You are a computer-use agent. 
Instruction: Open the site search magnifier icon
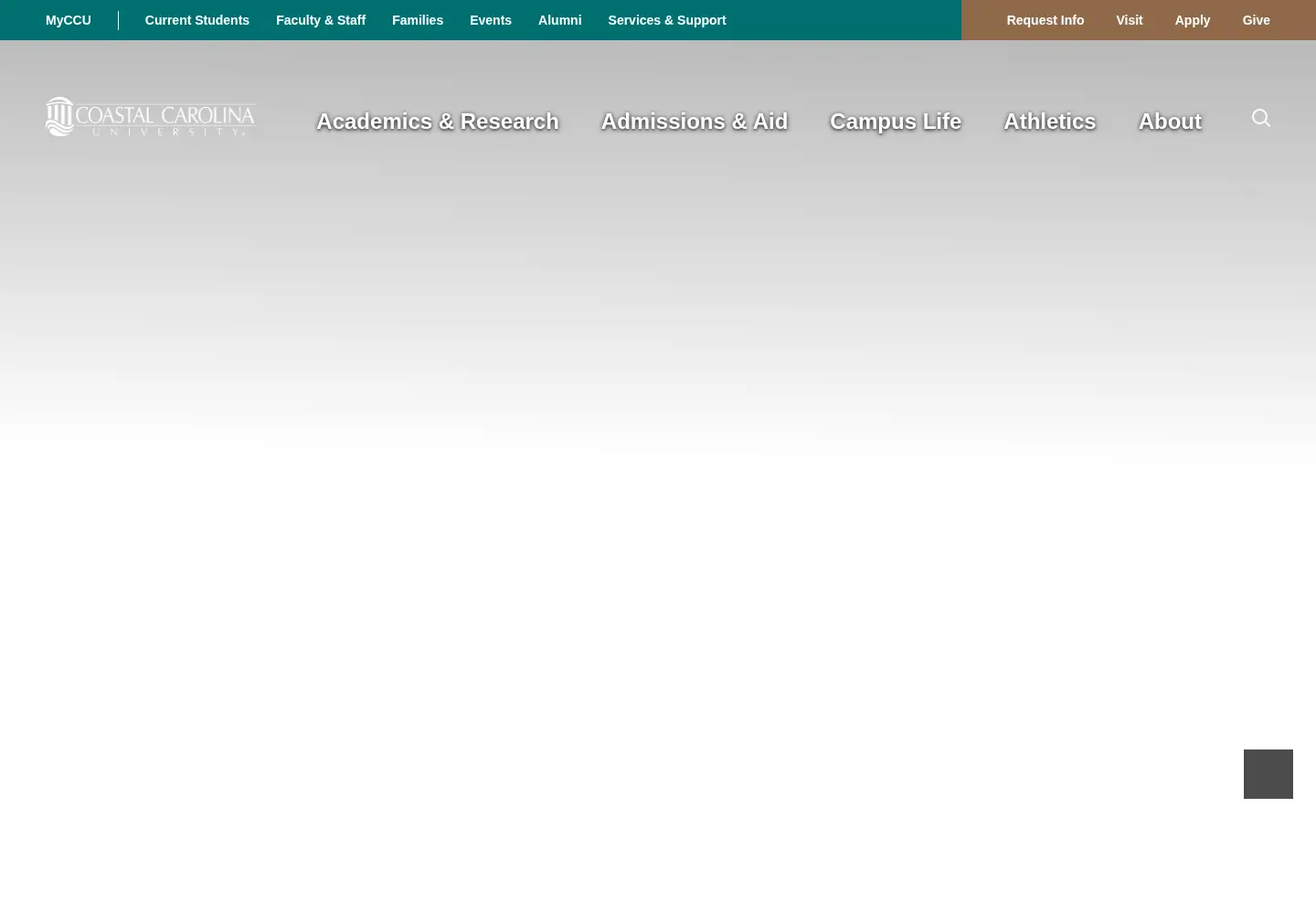(x=1261, y=118)
